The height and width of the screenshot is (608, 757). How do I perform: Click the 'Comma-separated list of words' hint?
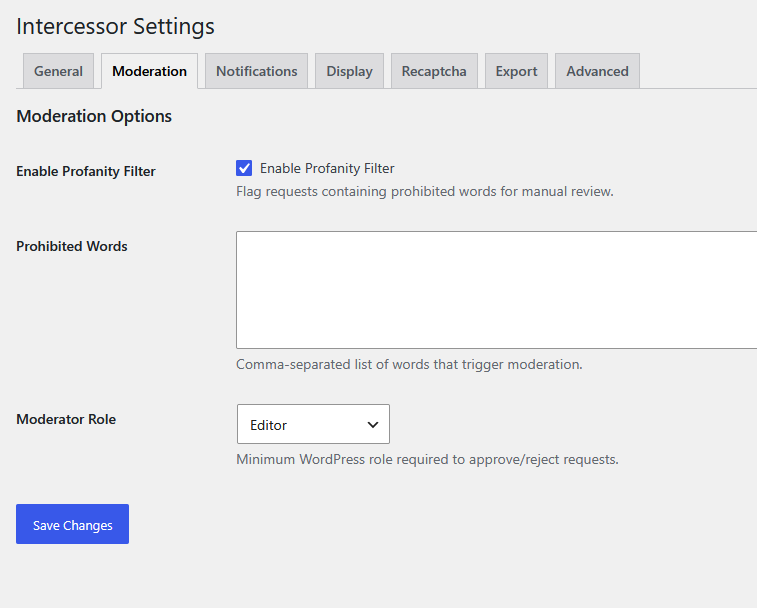[x=409, y=364]
